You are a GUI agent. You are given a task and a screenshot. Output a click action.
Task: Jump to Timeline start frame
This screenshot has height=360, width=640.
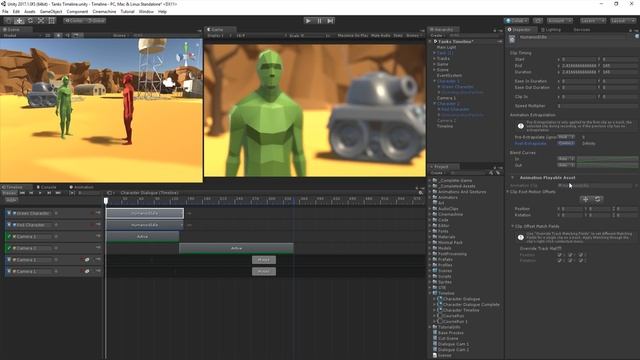click(22, 193)
